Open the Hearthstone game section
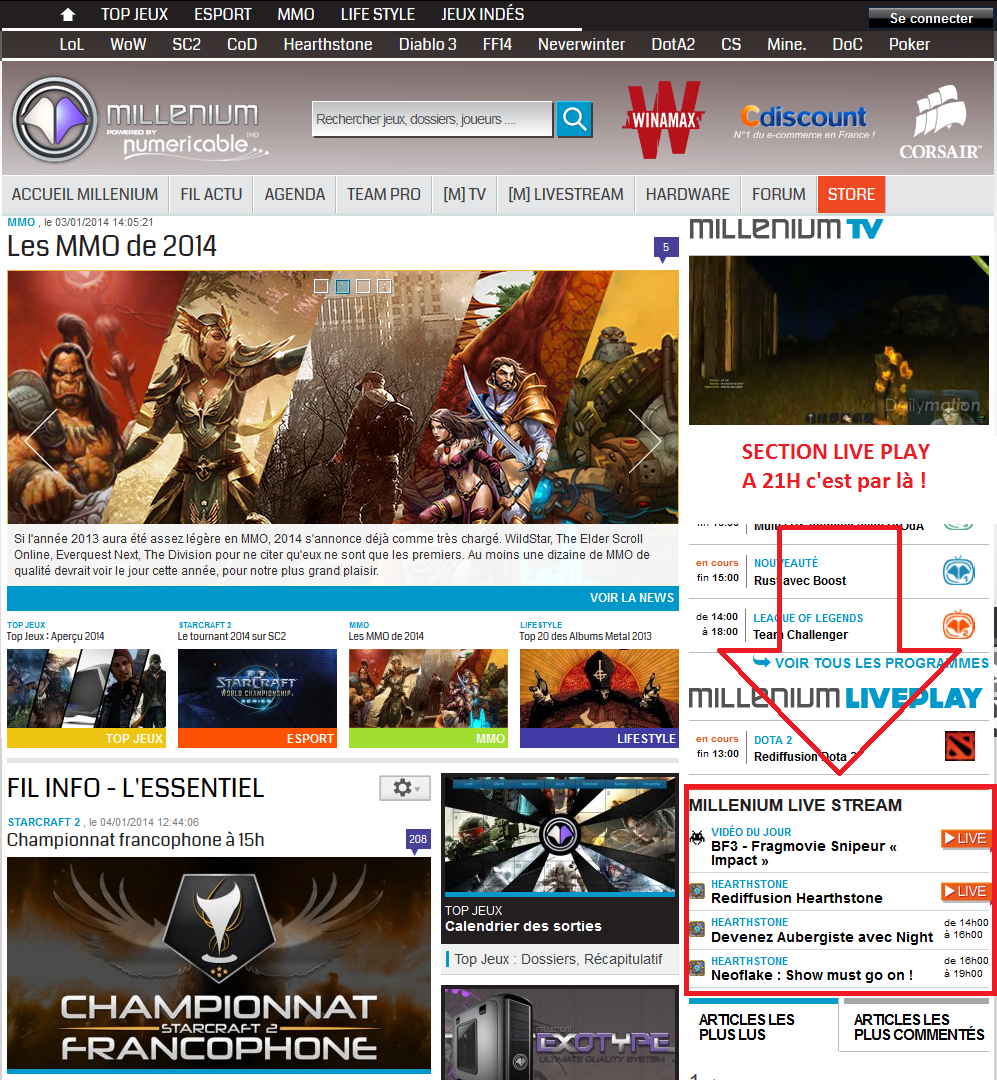997x1080 pixels. click(328, 45)
